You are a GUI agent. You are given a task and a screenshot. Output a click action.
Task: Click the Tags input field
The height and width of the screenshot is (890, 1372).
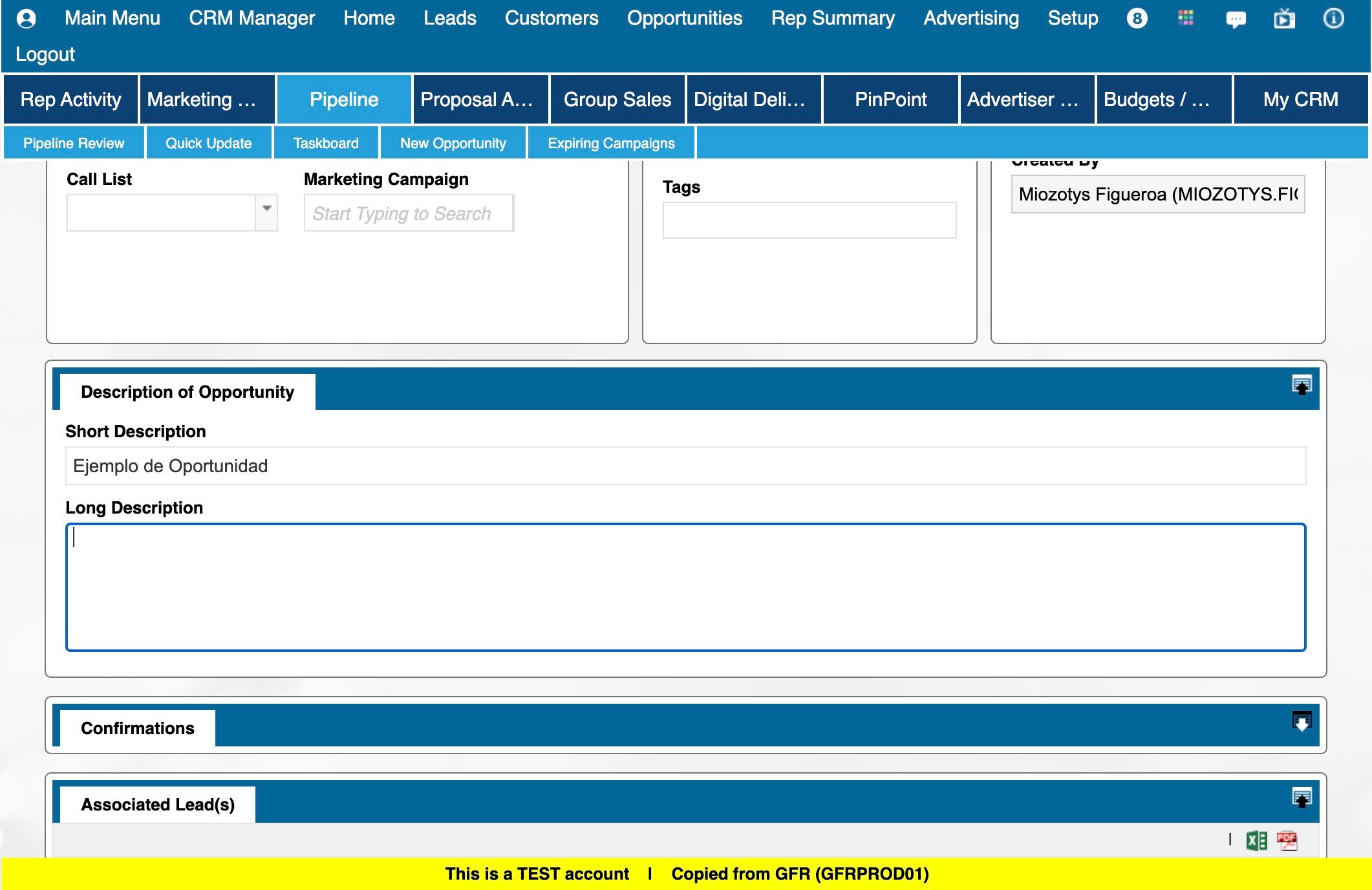point(809,221)
